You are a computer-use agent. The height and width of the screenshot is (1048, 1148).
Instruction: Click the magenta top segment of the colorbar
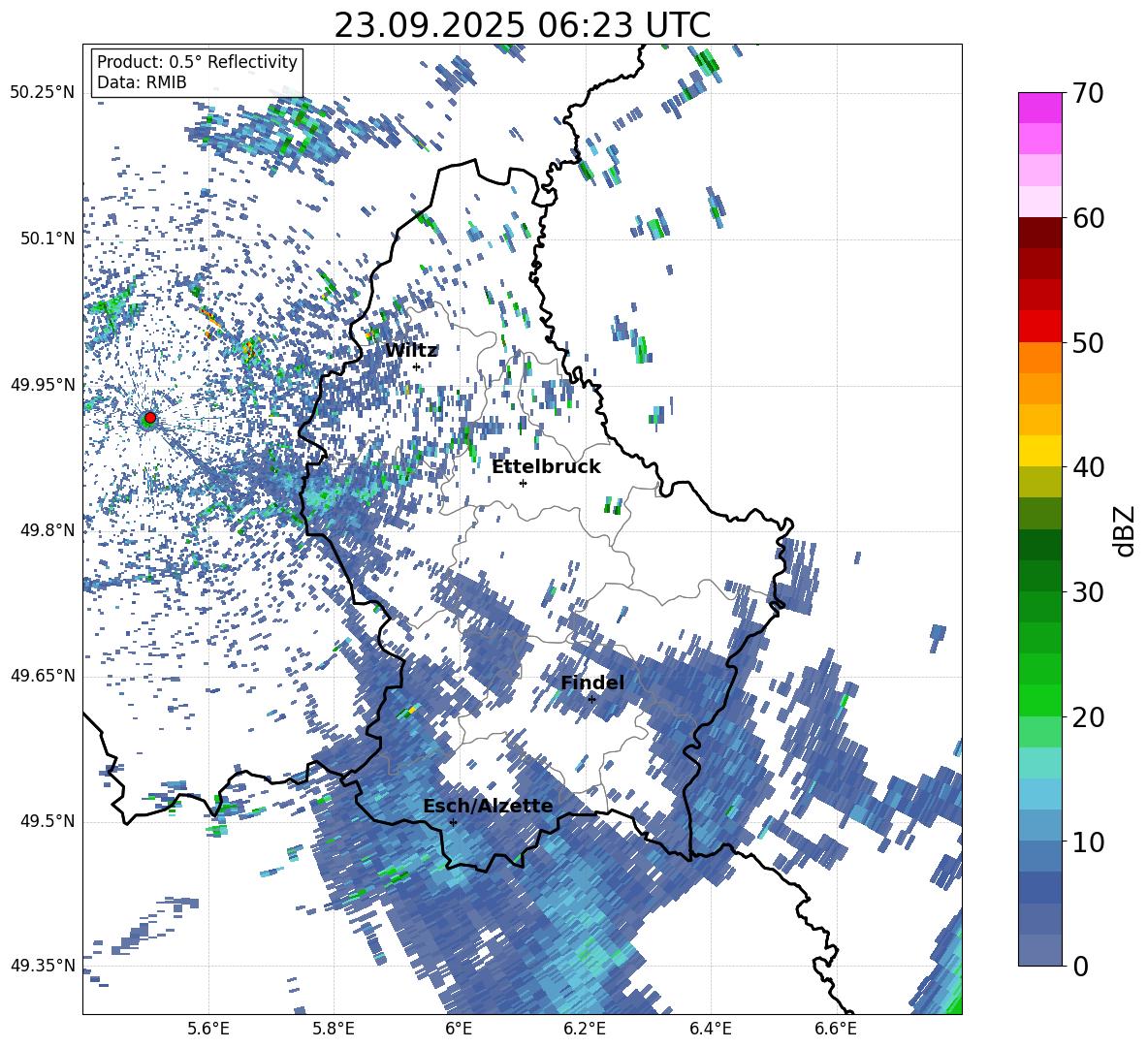point(1039,108)
